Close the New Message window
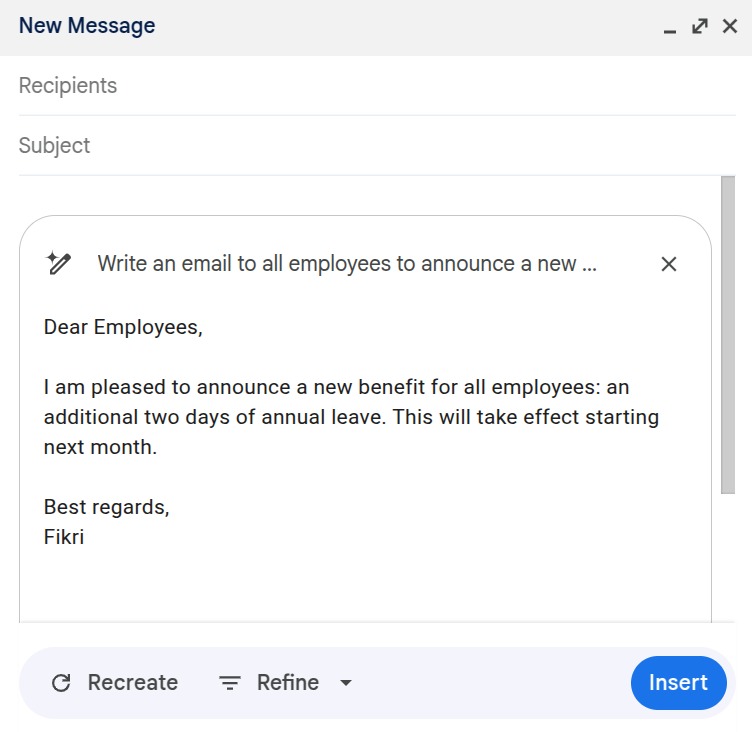 [x=730, y=26]
